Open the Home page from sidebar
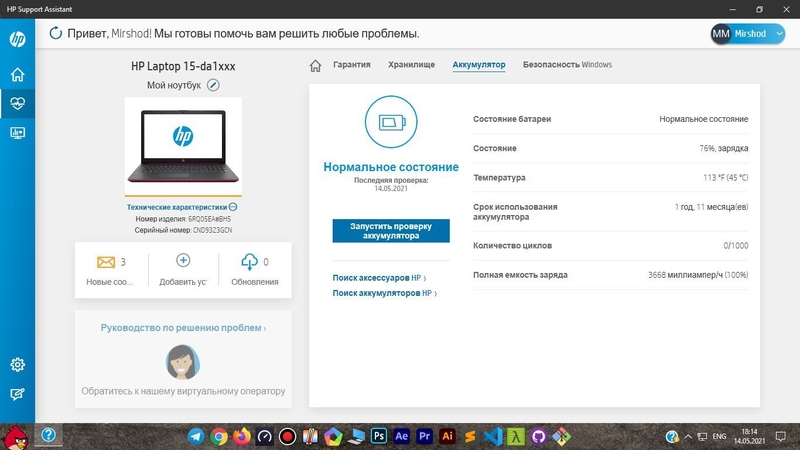Viewport: 800px width, 450px height. pos(17,74)
